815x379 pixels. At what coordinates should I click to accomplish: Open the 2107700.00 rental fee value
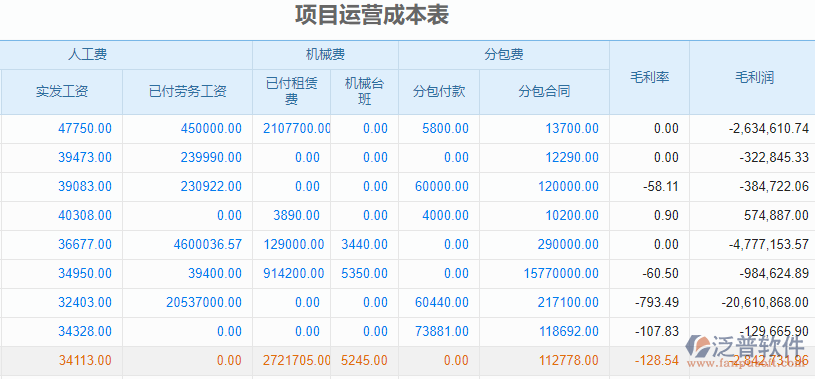click(296, 128)
